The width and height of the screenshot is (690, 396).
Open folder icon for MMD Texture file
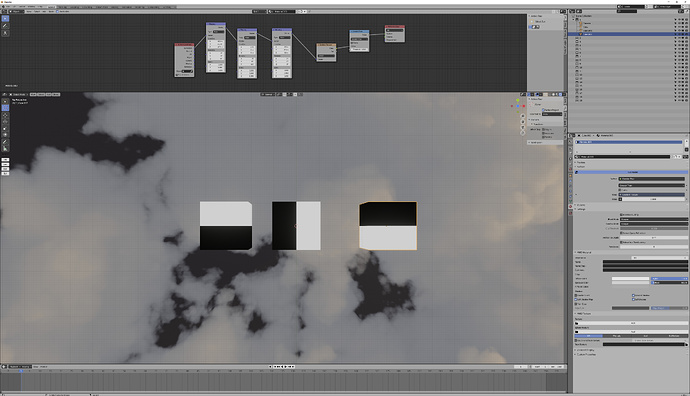pos(576,323)
